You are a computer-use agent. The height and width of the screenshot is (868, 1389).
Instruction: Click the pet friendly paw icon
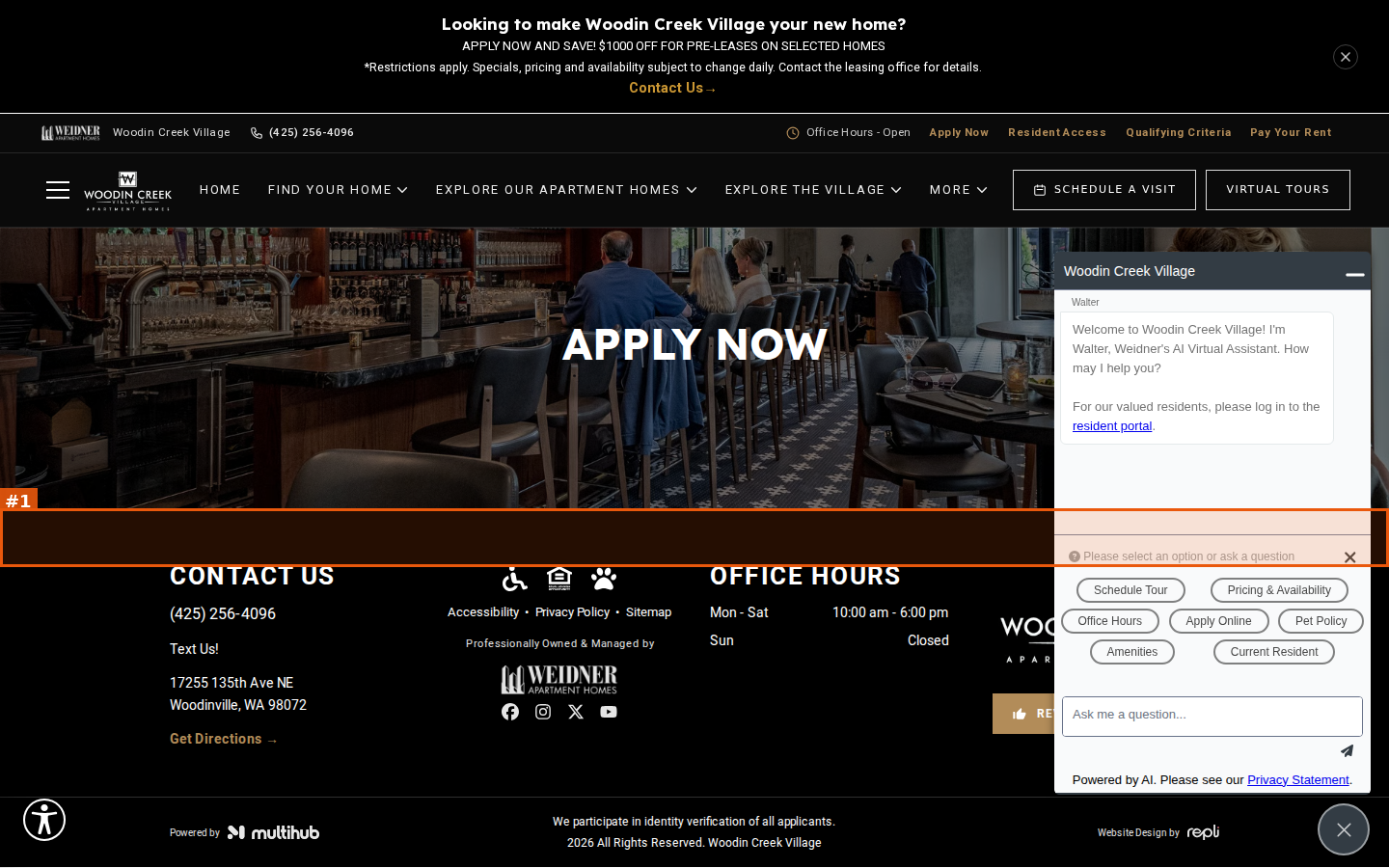604,579
